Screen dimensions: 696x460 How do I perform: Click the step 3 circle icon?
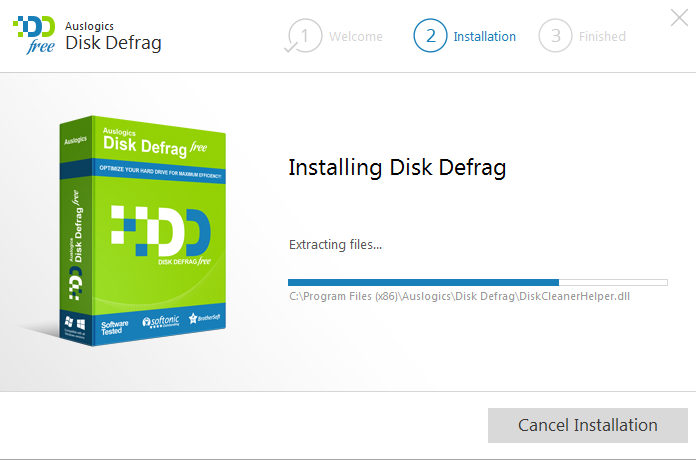click(x=555, y=36)
